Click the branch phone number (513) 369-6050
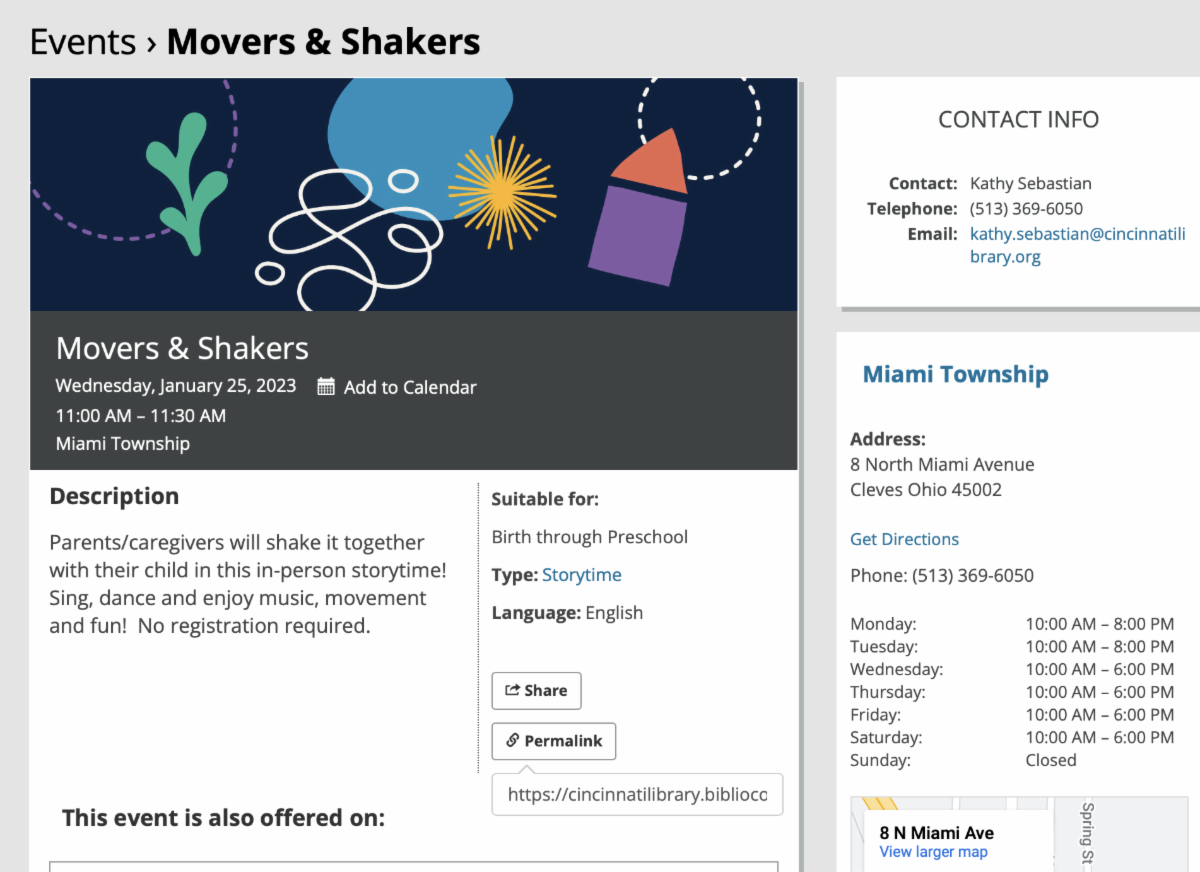The image size is (1200, 872). pyautogui.click(x=972, y=576)
